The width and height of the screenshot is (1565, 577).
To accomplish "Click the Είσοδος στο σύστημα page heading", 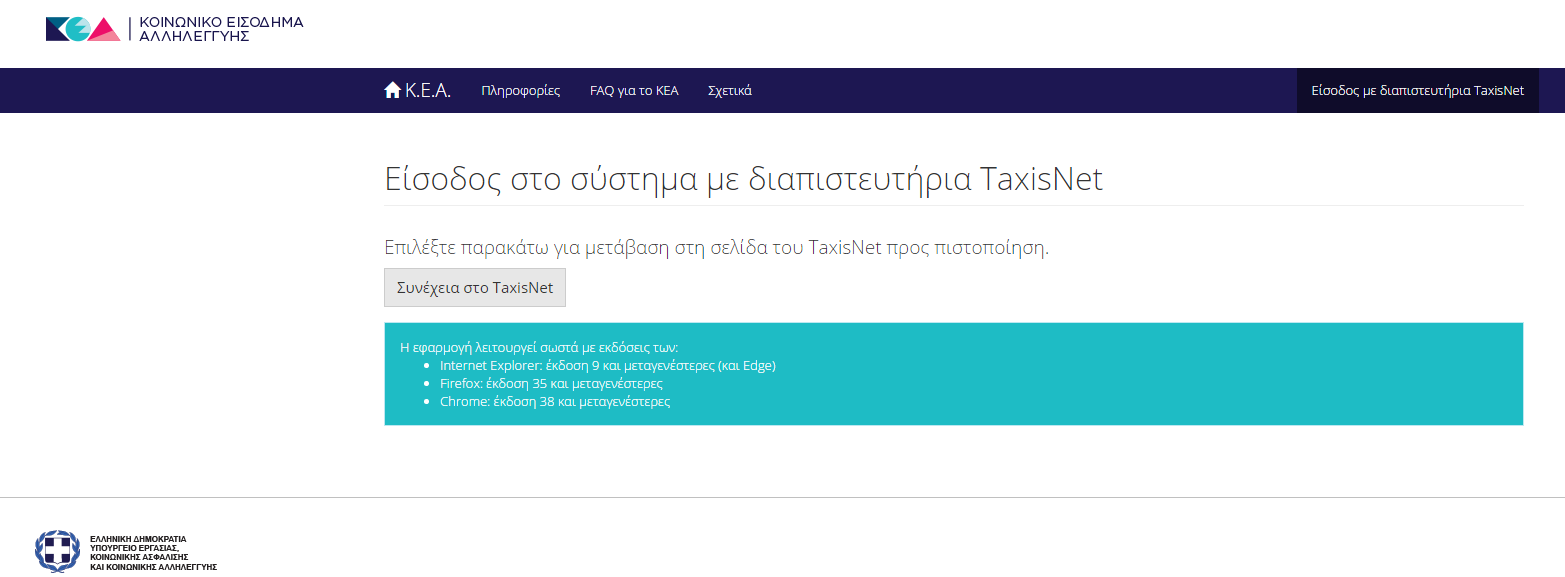I will point(743,179).
